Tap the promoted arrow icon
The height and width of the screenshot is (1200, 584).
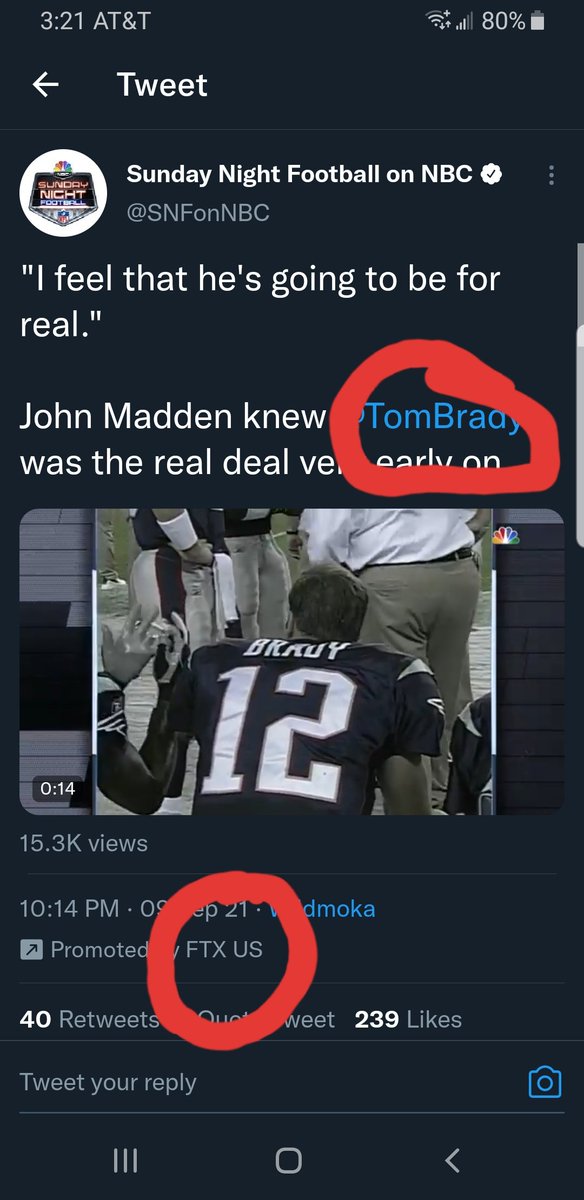coord(31,949)
